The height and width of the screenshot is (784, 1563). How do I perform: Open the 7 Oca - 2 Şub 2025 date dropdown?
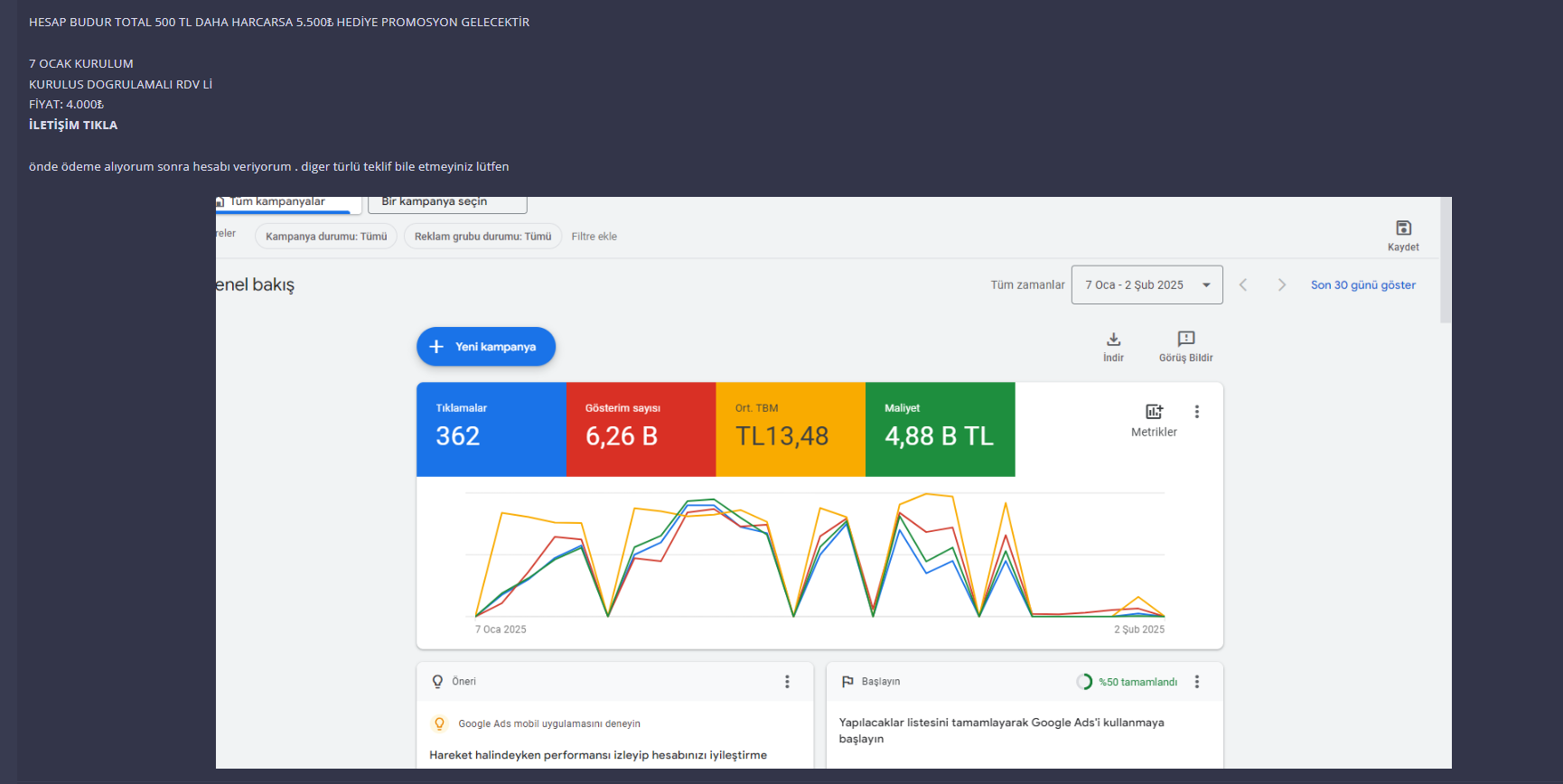click(1147, 285)
